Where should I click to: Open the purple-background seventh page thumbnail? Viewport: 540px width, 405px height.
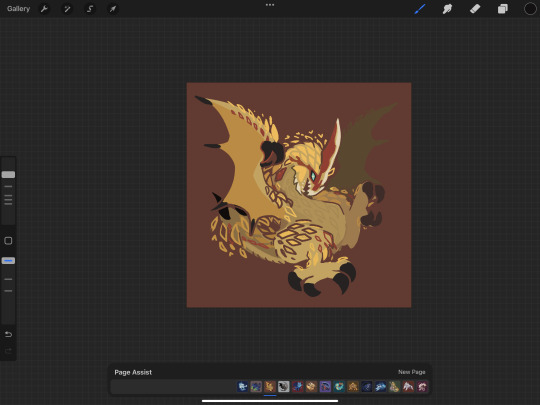coord(325,386)
